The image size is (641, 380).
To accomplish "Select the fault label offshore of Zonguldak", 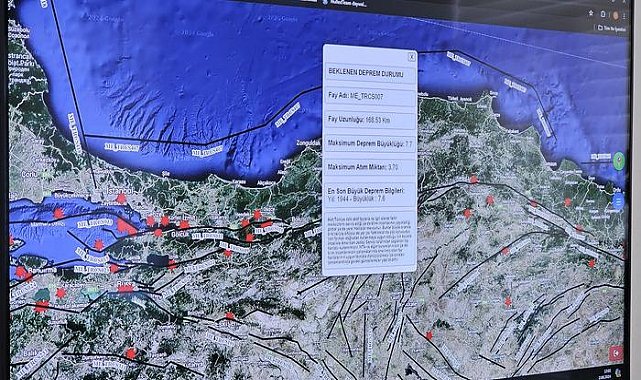I will (288, 115).
